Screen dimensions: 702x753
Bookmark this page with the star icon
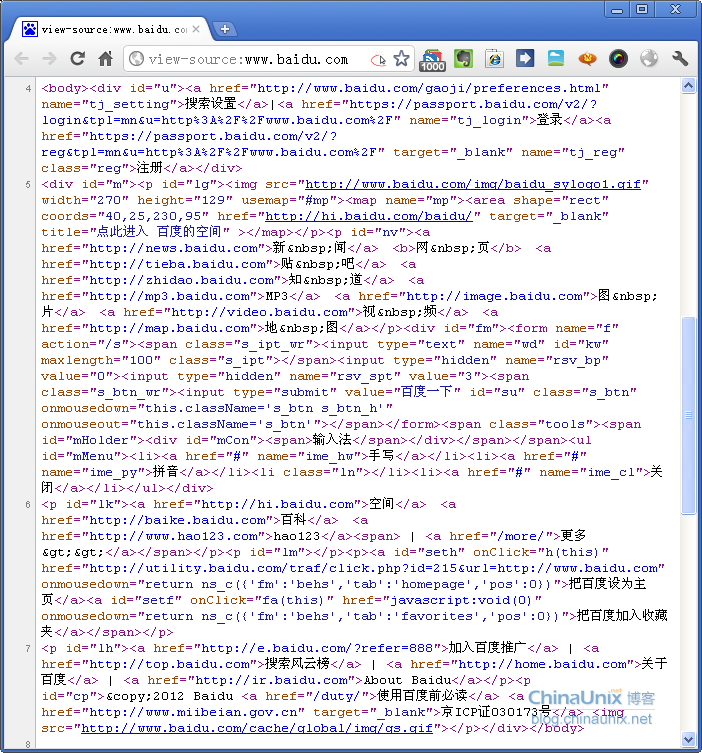(x=401, y=59)
